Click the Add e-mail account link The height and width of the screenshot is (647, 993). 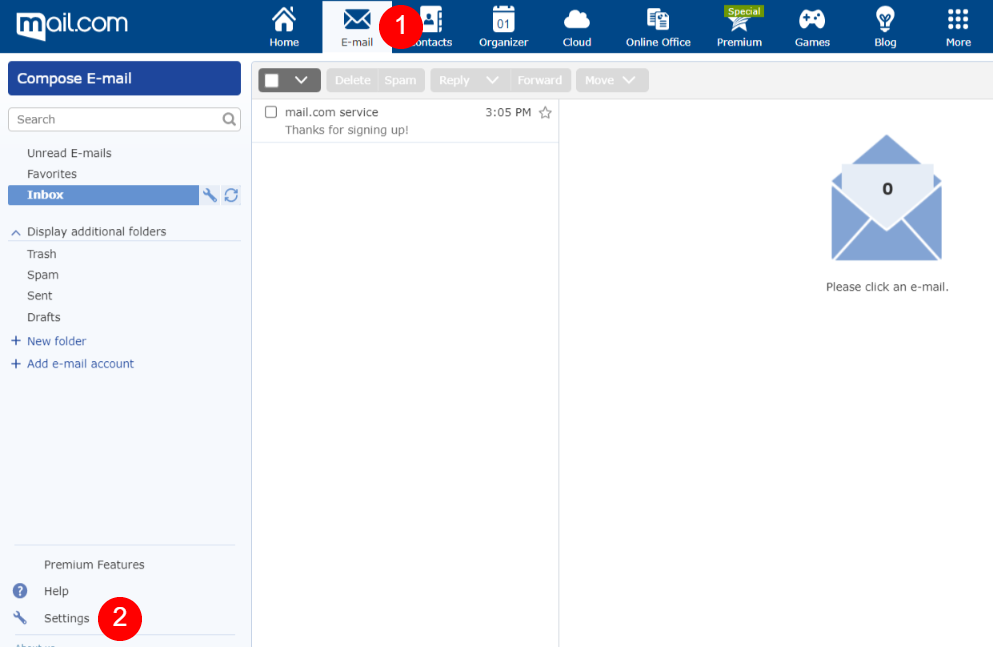coord(80,364)
